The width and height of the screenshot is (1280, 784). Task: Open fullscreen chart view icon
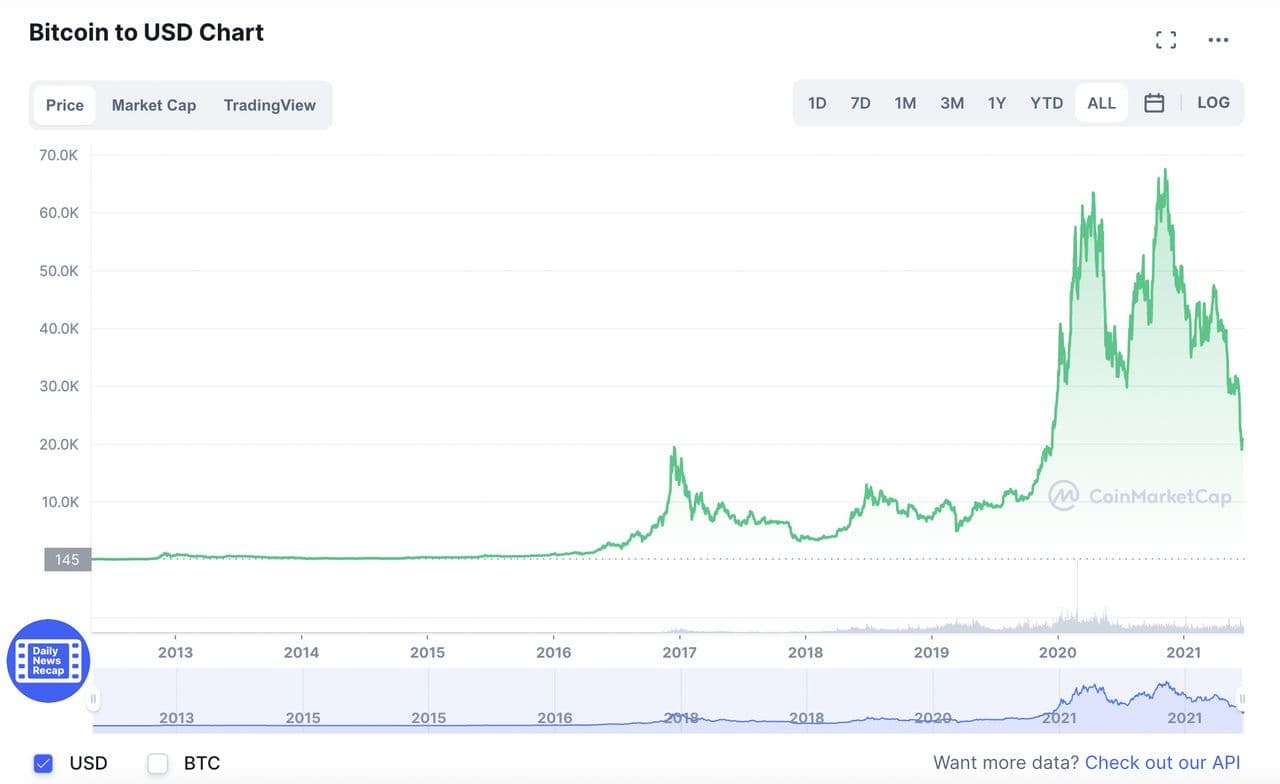(1165, 40)
